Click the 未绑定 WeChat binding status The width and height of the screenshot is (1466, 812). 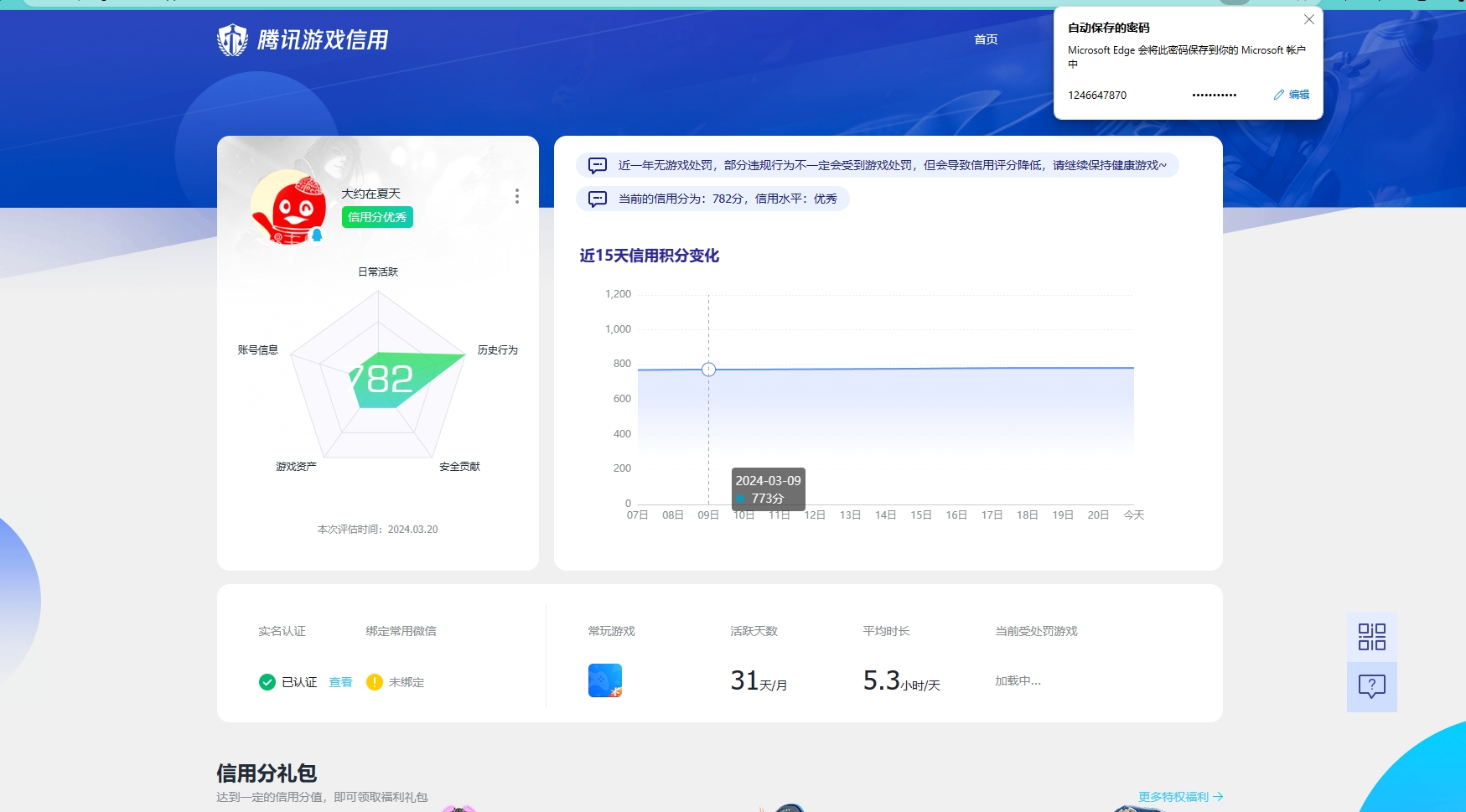(x=407, y=683)
